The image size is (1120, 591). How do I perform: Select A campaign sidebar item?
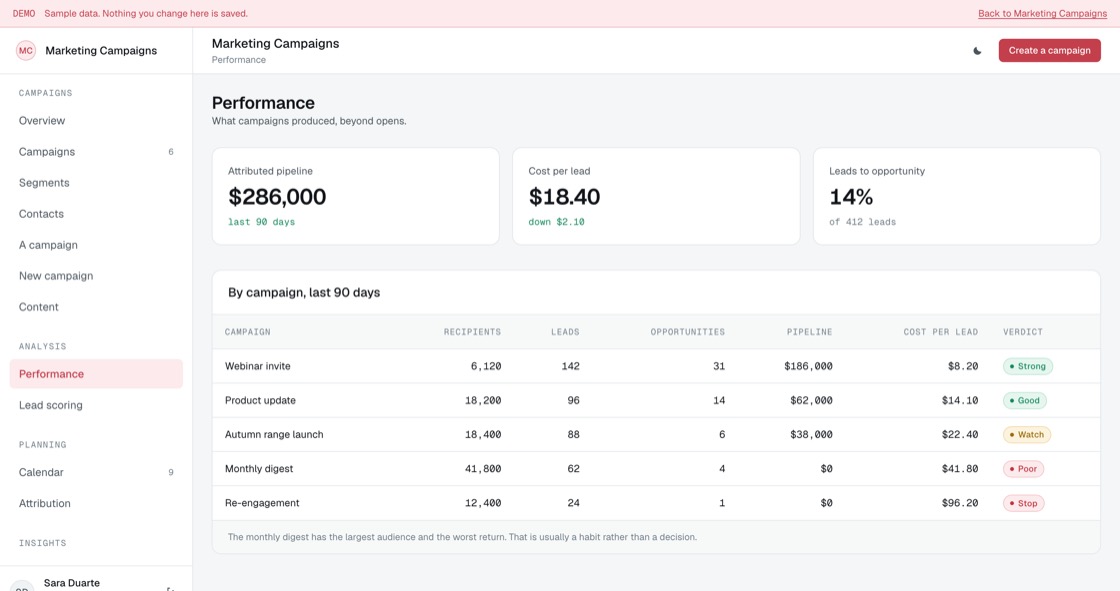[x=96, y=245]
